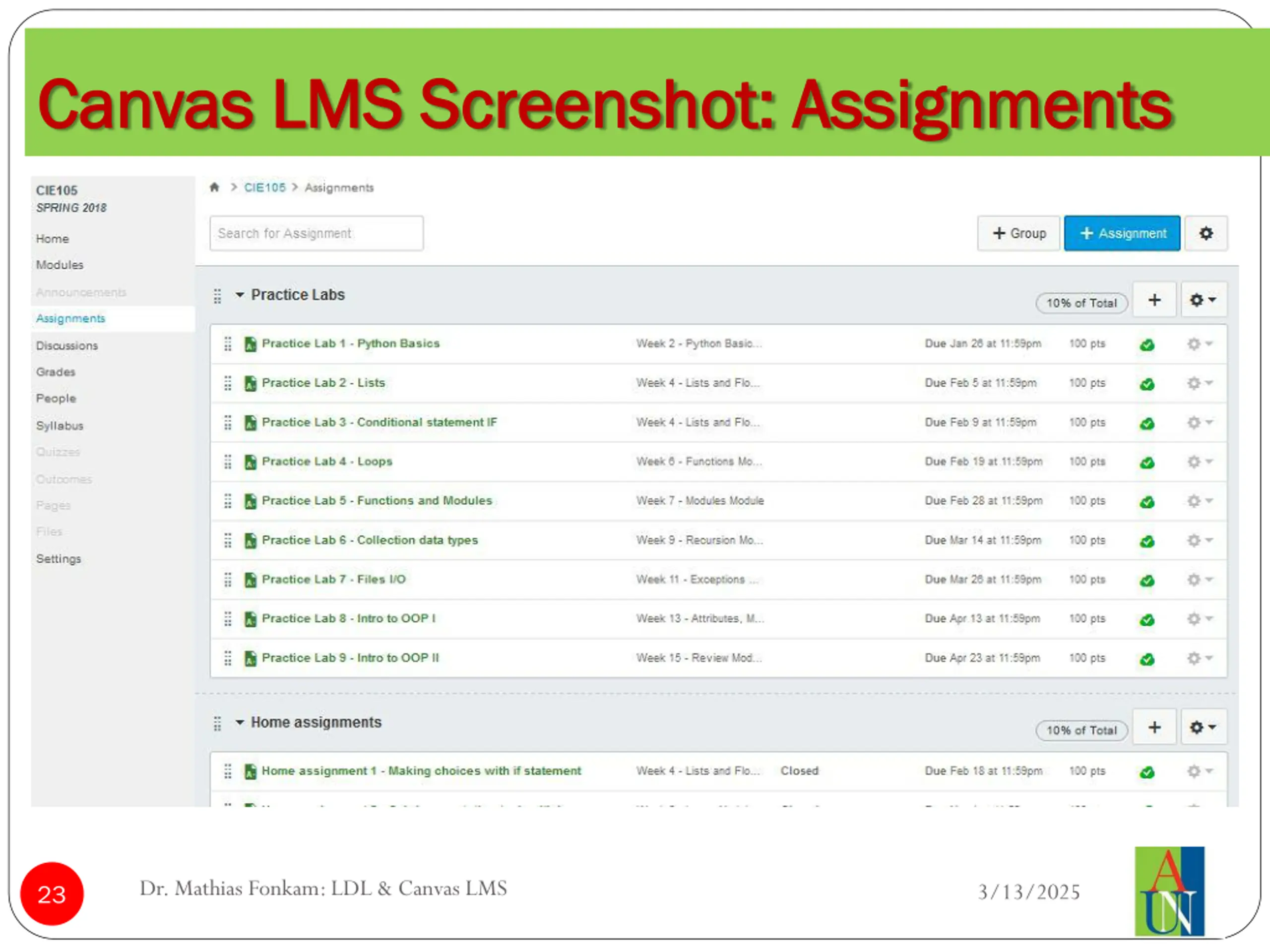This screenshot has height=952, width=1270.
Task: Click drag handle of Home assignment 1 row
Action: [x=228, y=771]
